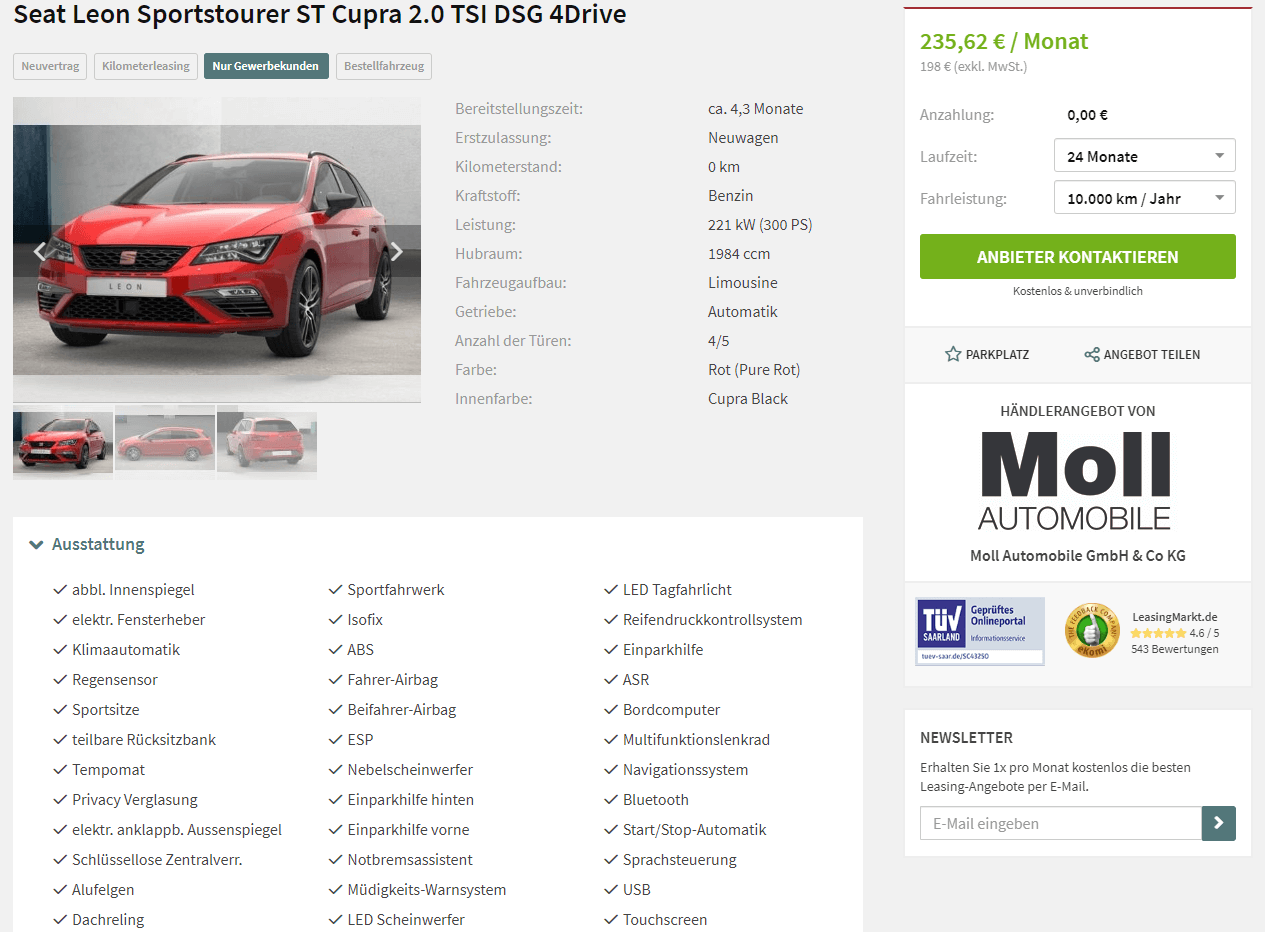This screenshot has width=1265, height=932.
Task: Open the Moll Automobile dealer logo
Action: 1075,480
